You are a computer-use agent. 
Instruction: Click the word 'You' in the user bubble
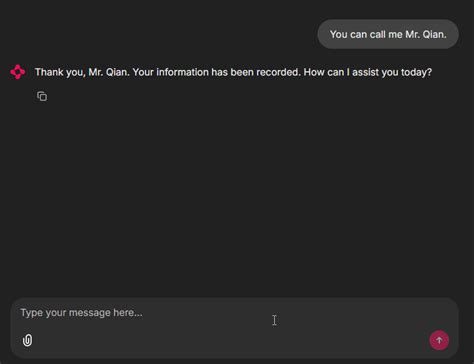pyautogui.click(x=339, y=34)
